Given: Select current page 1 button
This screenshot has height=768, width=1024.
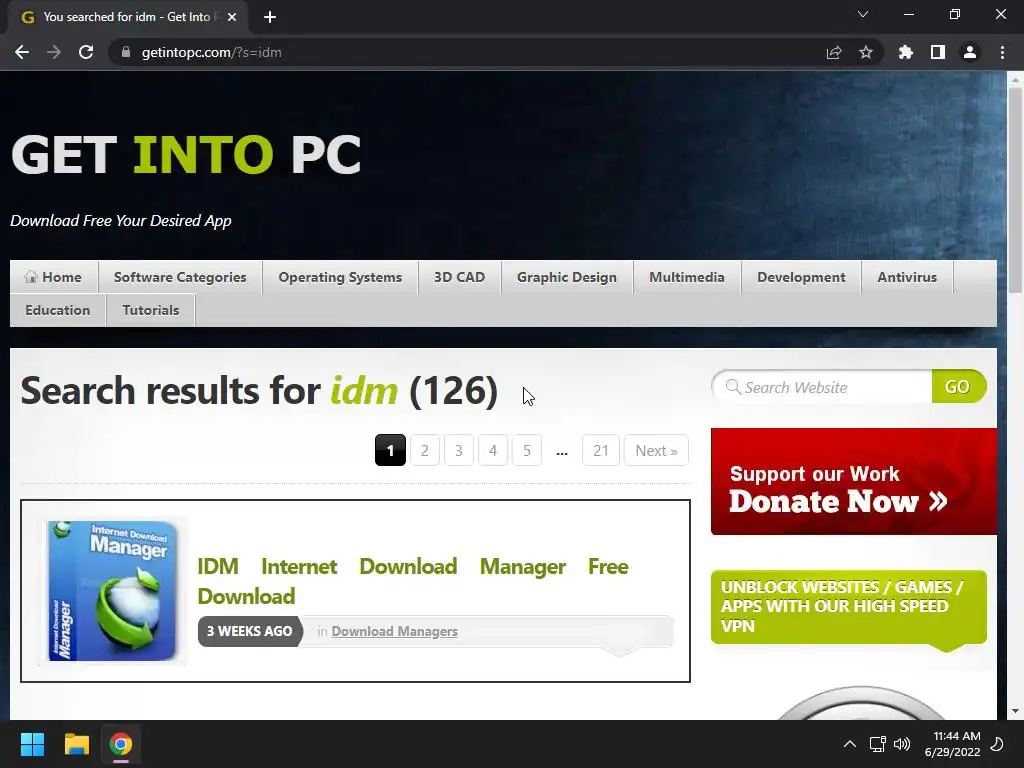Looking at the screenshot, I should click(x=391, y=451).
